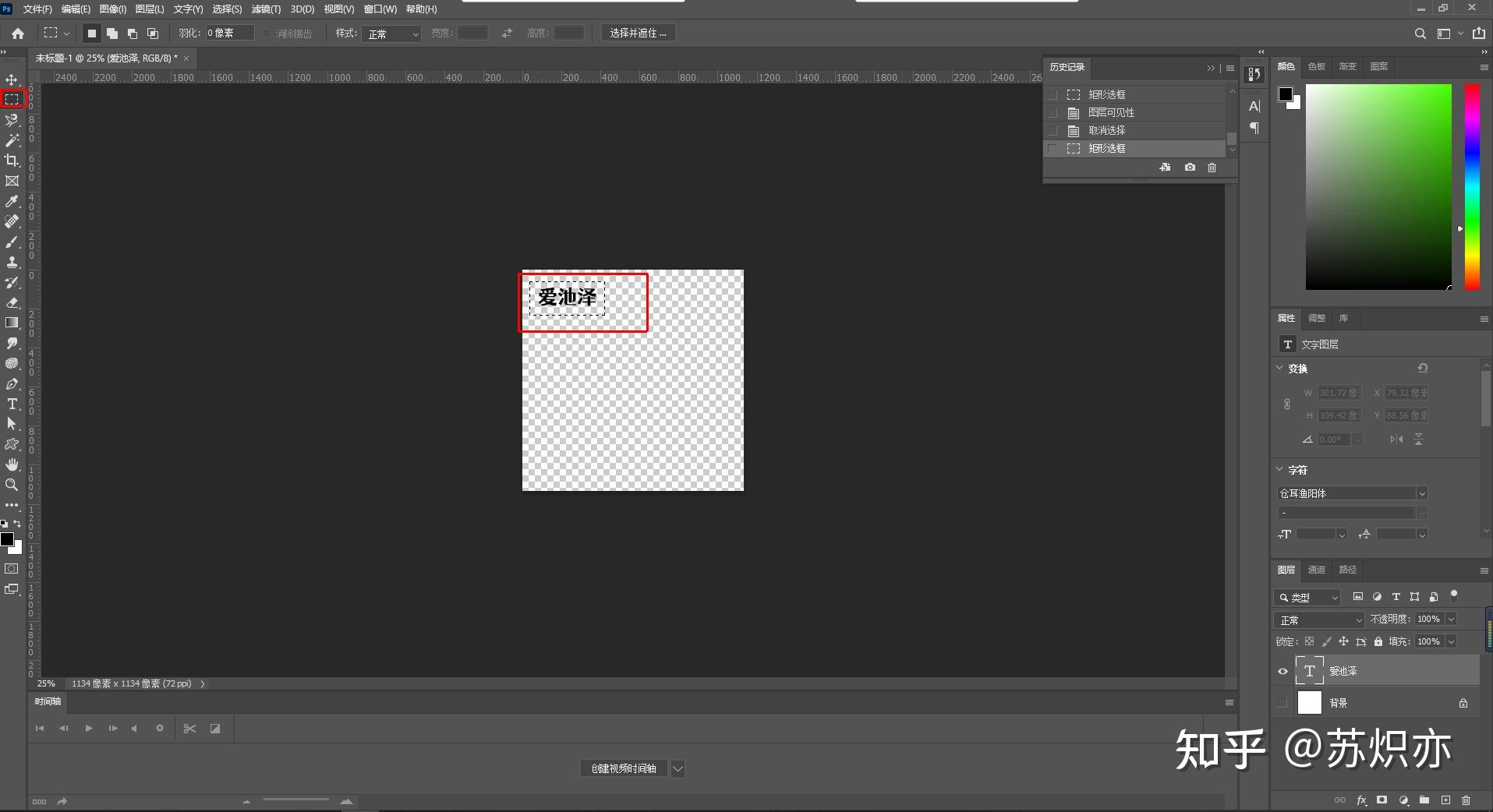This screenshot has width=1493, height=812.
Task: Click the hue slider strip
Action: [x=1472, y=187]
